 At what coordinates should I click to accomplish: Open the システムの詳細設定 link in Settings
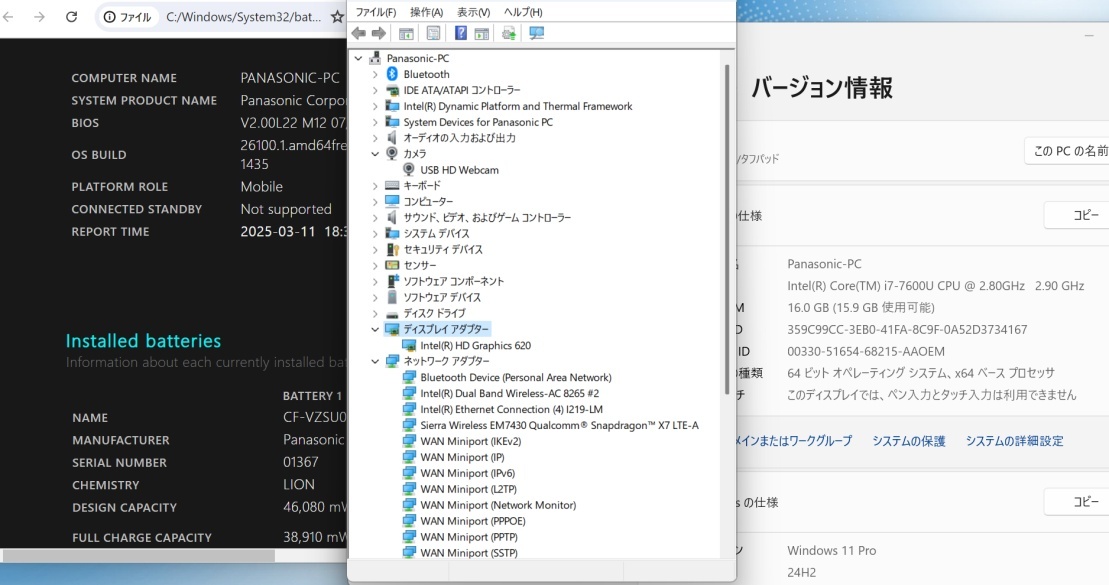(x=1015, y=441)
